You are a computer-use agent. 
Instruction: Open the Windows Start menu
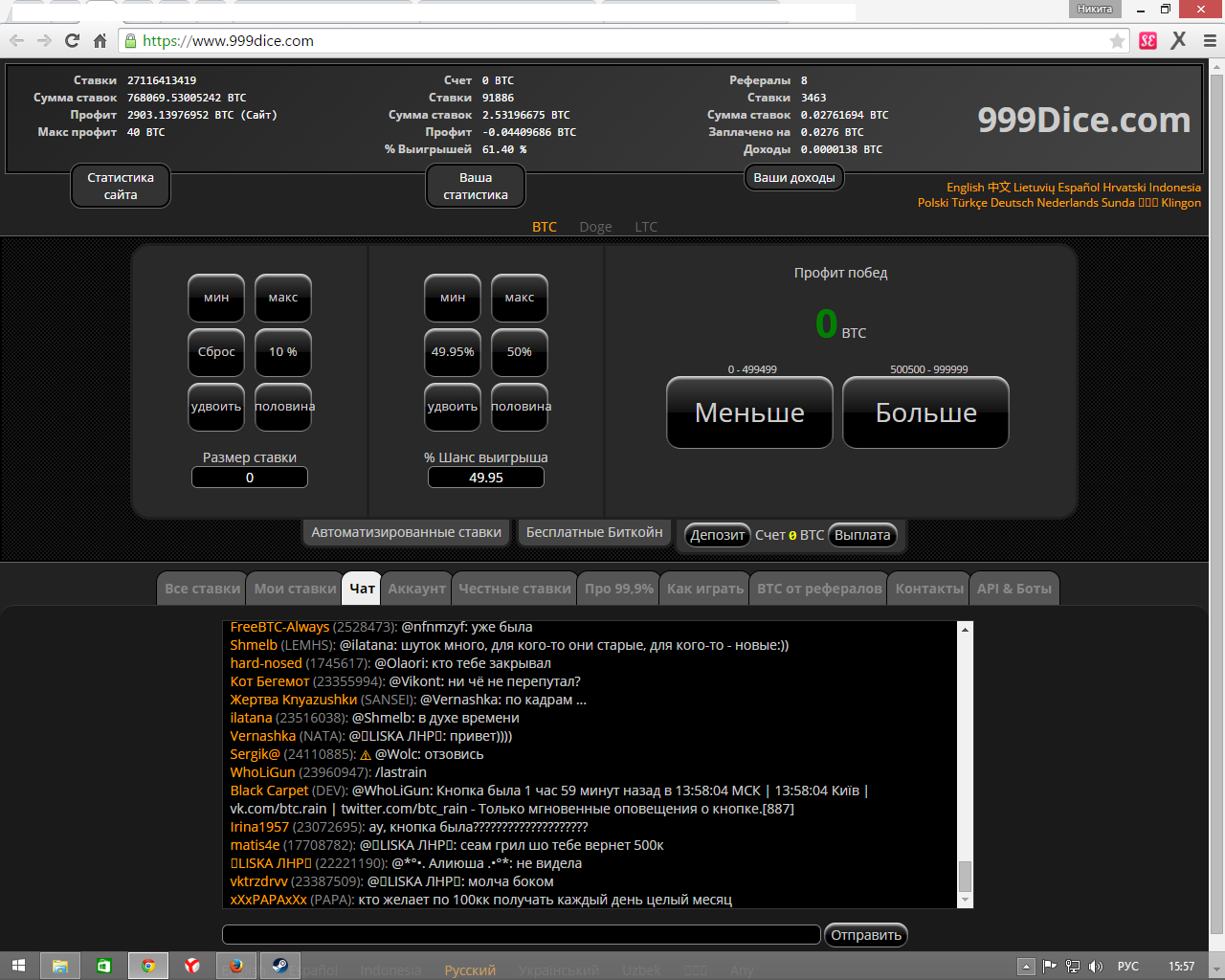(18, 966)
